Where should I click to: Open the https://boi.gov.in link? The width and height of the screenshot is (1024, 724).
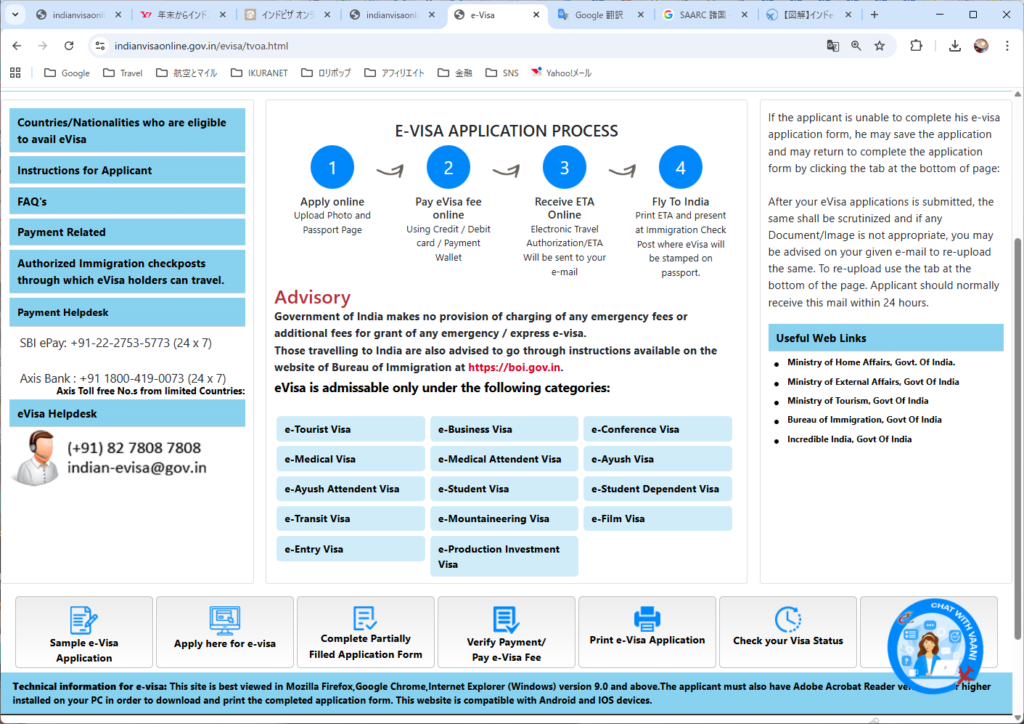click(x=507, y=367)
